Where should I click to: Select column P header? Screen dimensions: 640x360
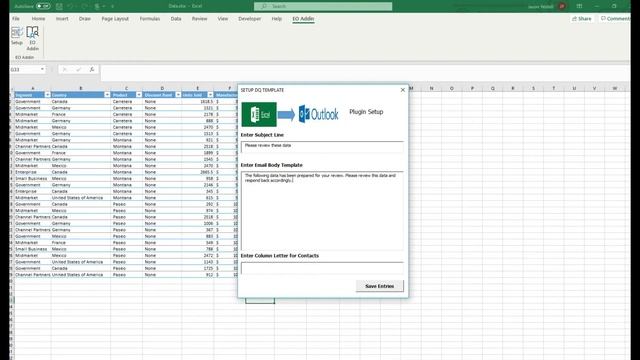coord(472,88)
